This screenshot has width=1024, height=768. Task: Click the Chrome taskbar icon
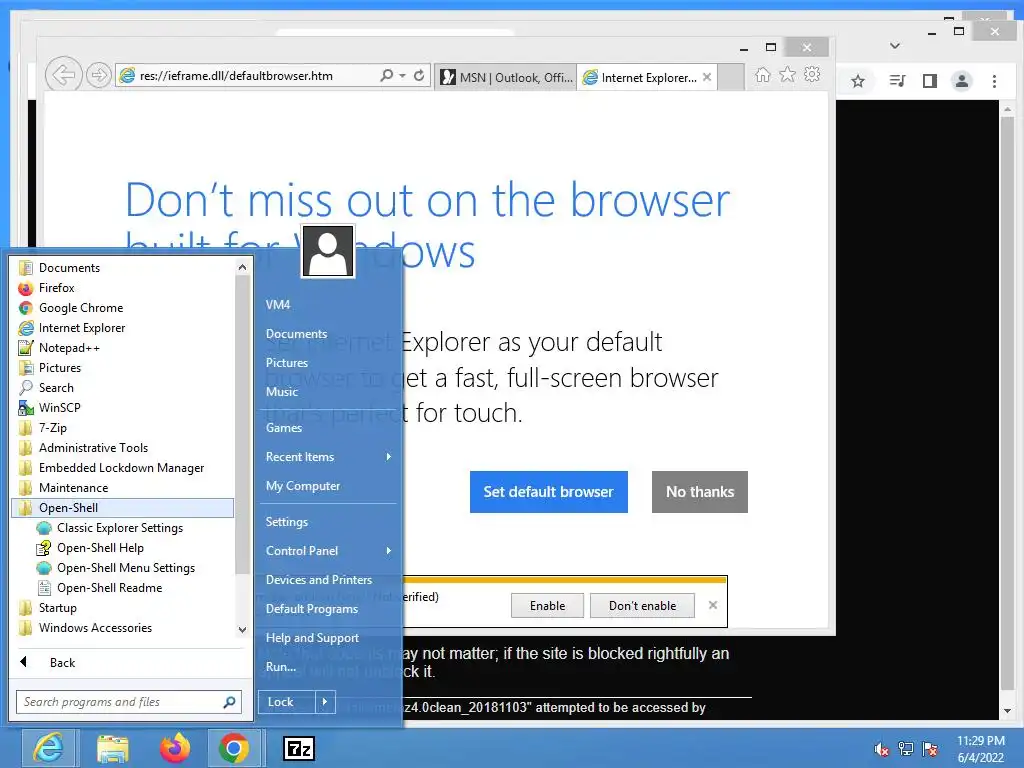(234, 748)
